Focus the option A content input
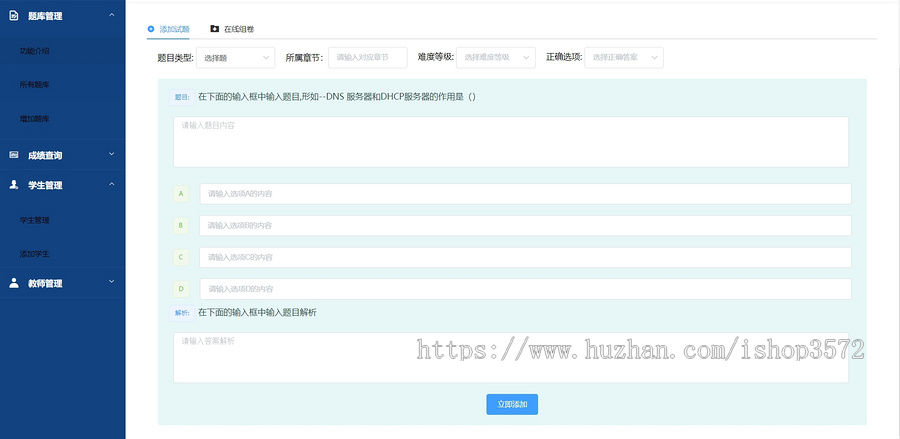The image size is (900, 439). coord(525,194)
